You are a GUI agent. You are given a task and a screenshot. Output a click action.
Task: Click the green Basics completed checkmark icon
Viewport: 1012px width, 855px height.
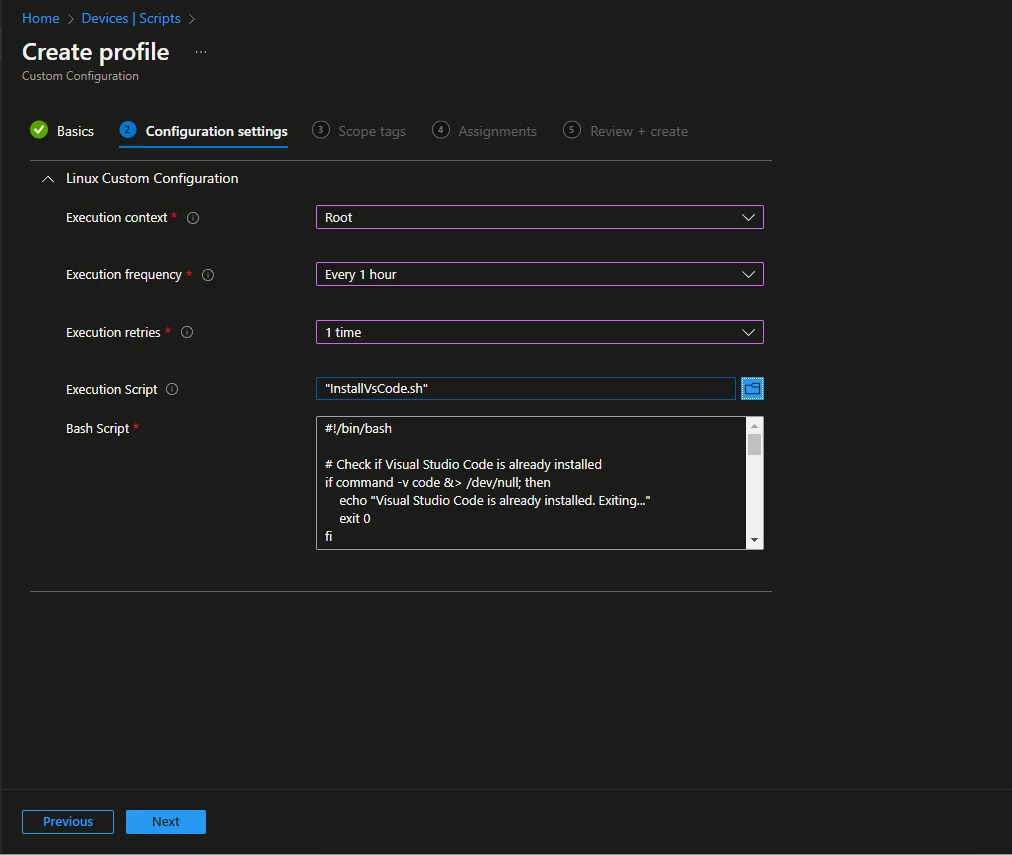pos(39,130)
